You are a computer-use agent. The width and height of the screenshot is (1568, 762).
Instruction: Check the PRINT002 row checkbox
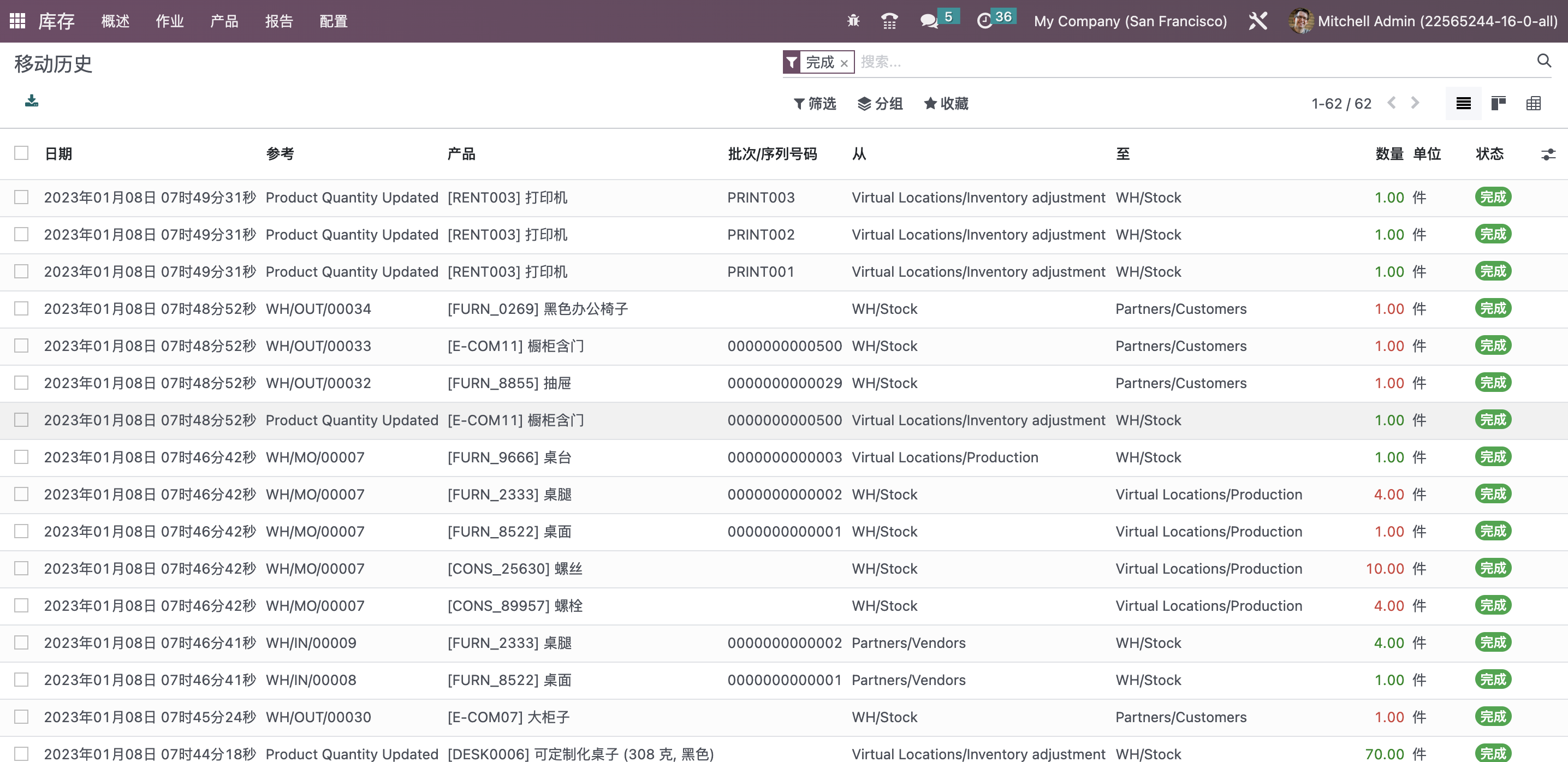(x=21, y=234)
